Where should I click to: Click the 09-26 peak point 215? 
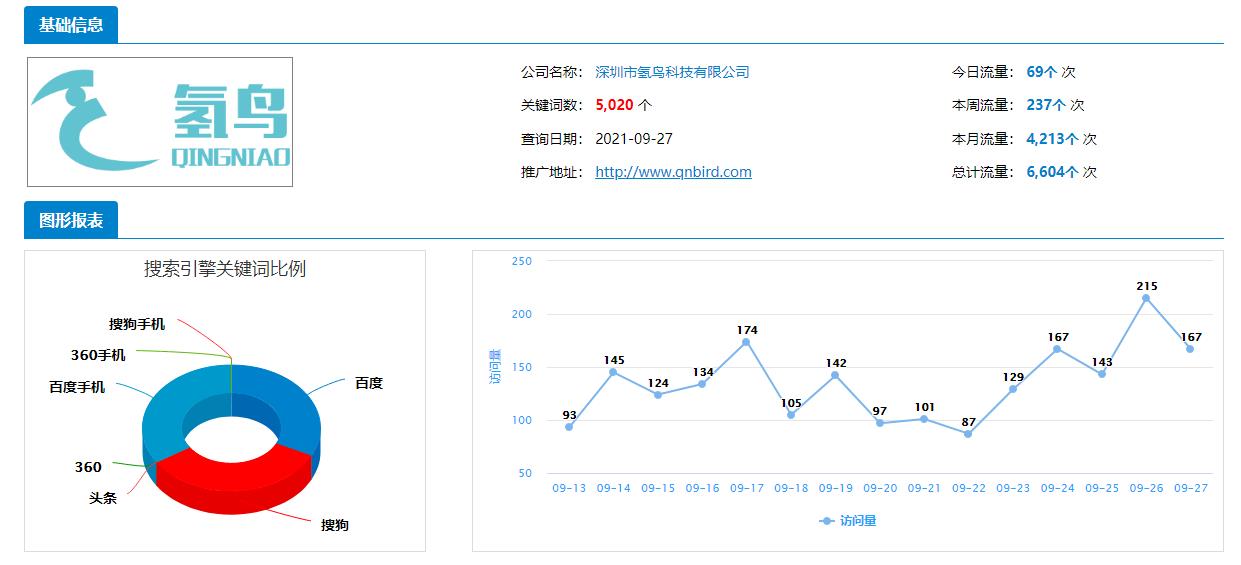coord(1146,298)
